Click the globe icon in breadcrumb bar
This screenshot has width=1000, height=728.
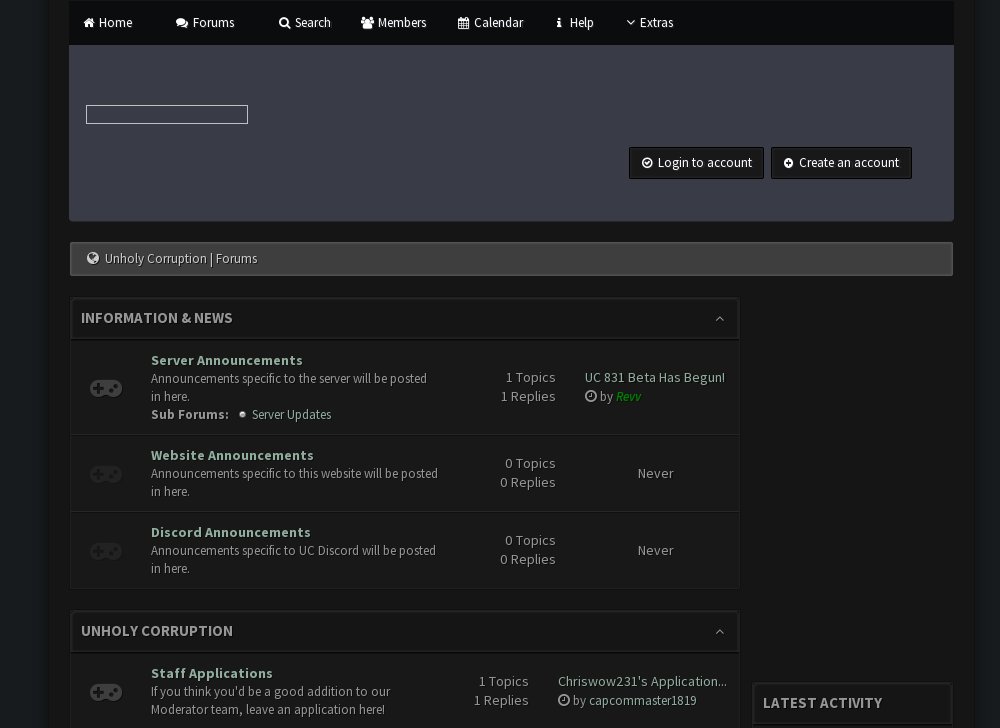pos(93,258)
